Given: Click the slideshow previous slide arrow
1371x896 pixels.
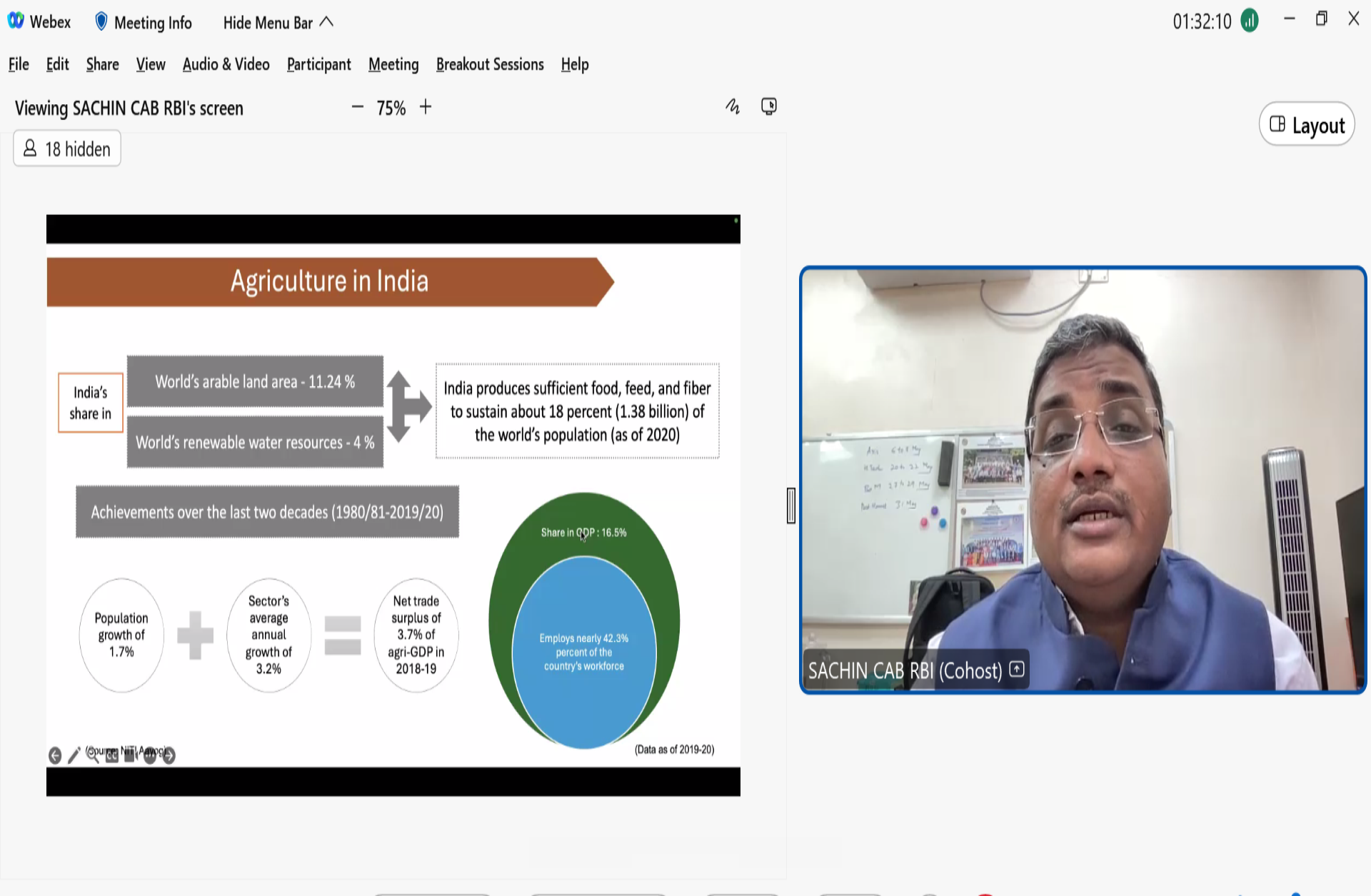Looking at the screenshot, I should [55, 755].
